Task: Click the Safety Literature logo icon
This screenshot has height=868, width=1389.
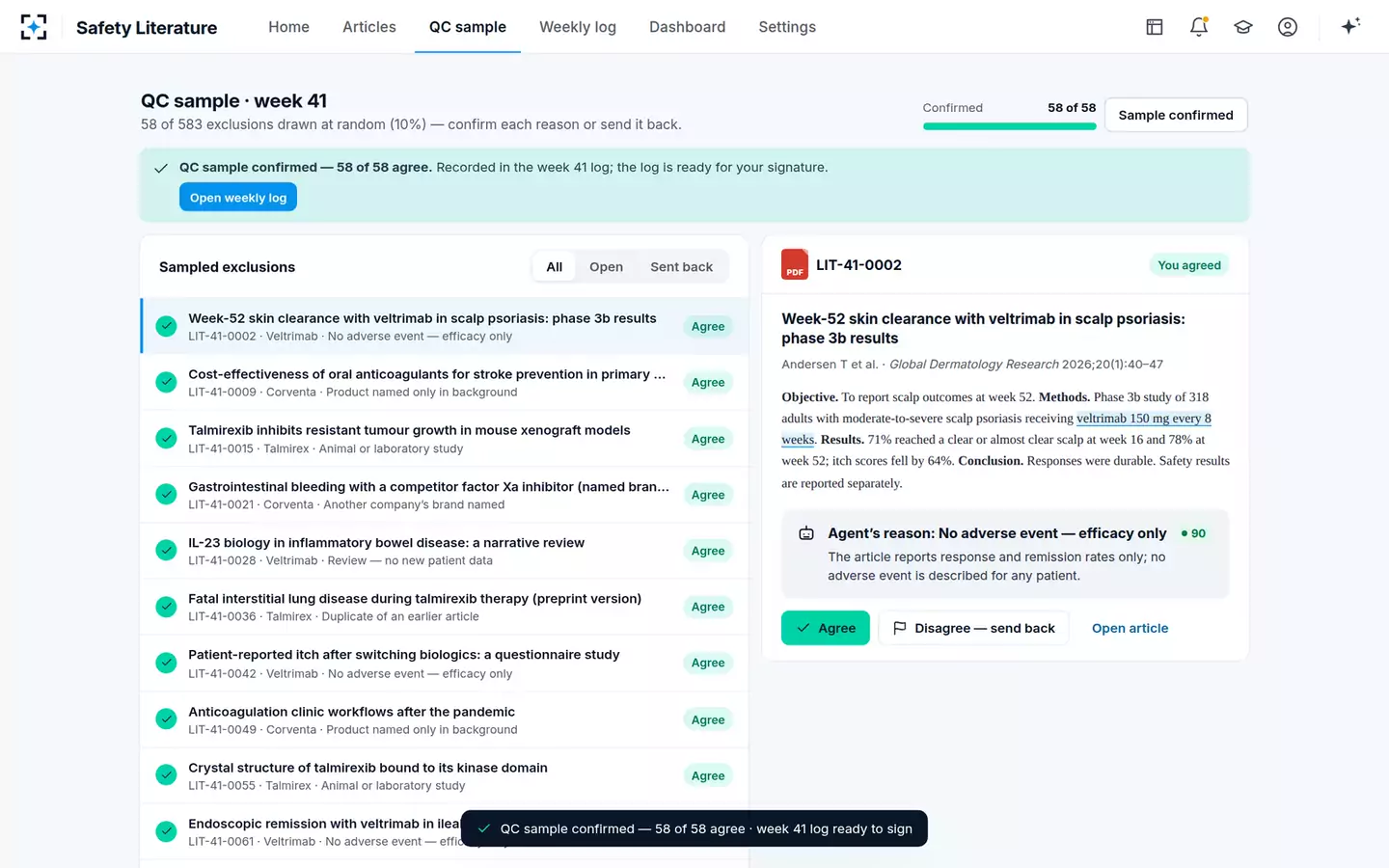Action: (34, 27)
